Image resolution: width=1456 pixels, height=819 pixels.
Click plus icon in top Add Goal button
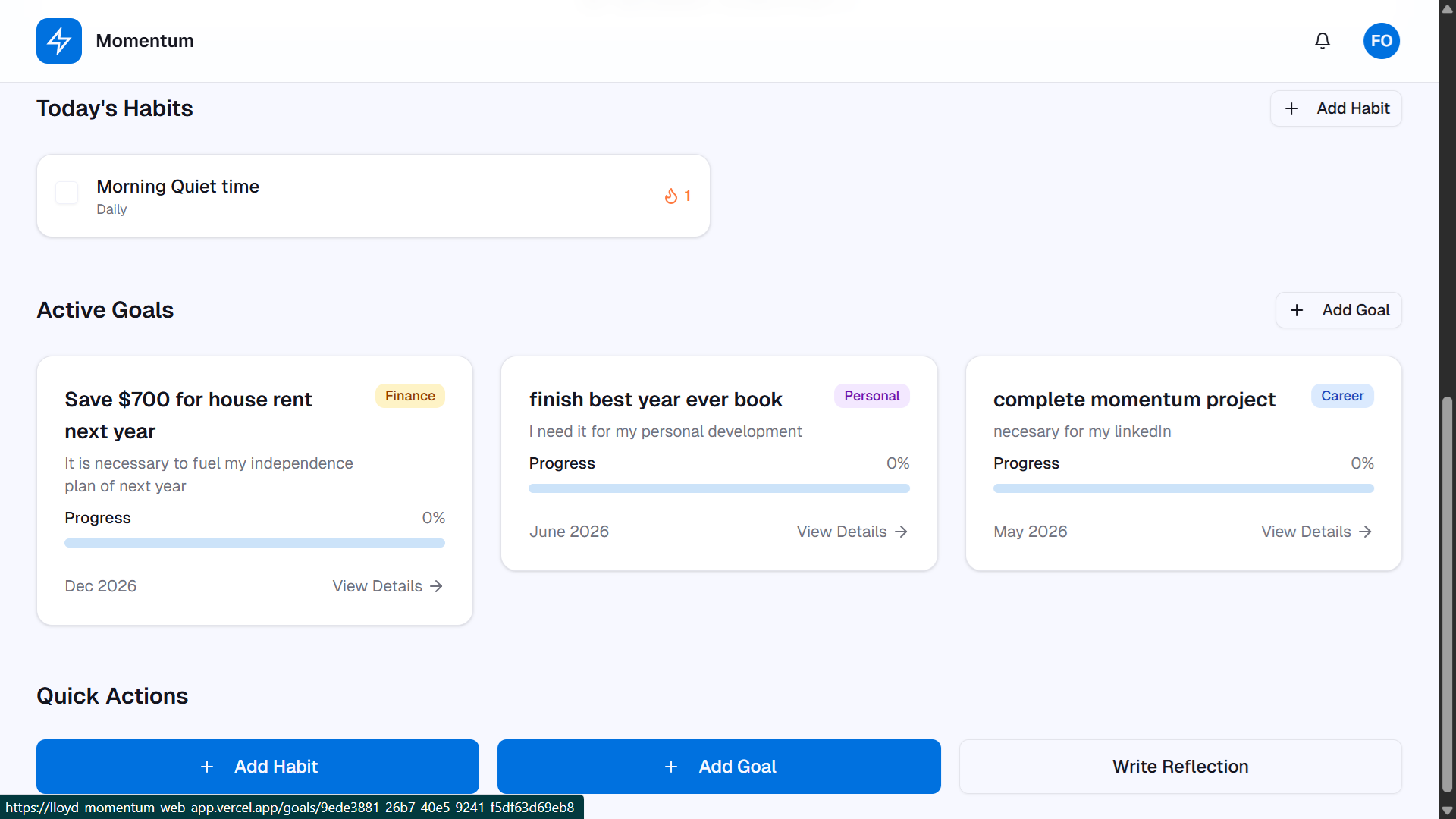click(1297, 310)
